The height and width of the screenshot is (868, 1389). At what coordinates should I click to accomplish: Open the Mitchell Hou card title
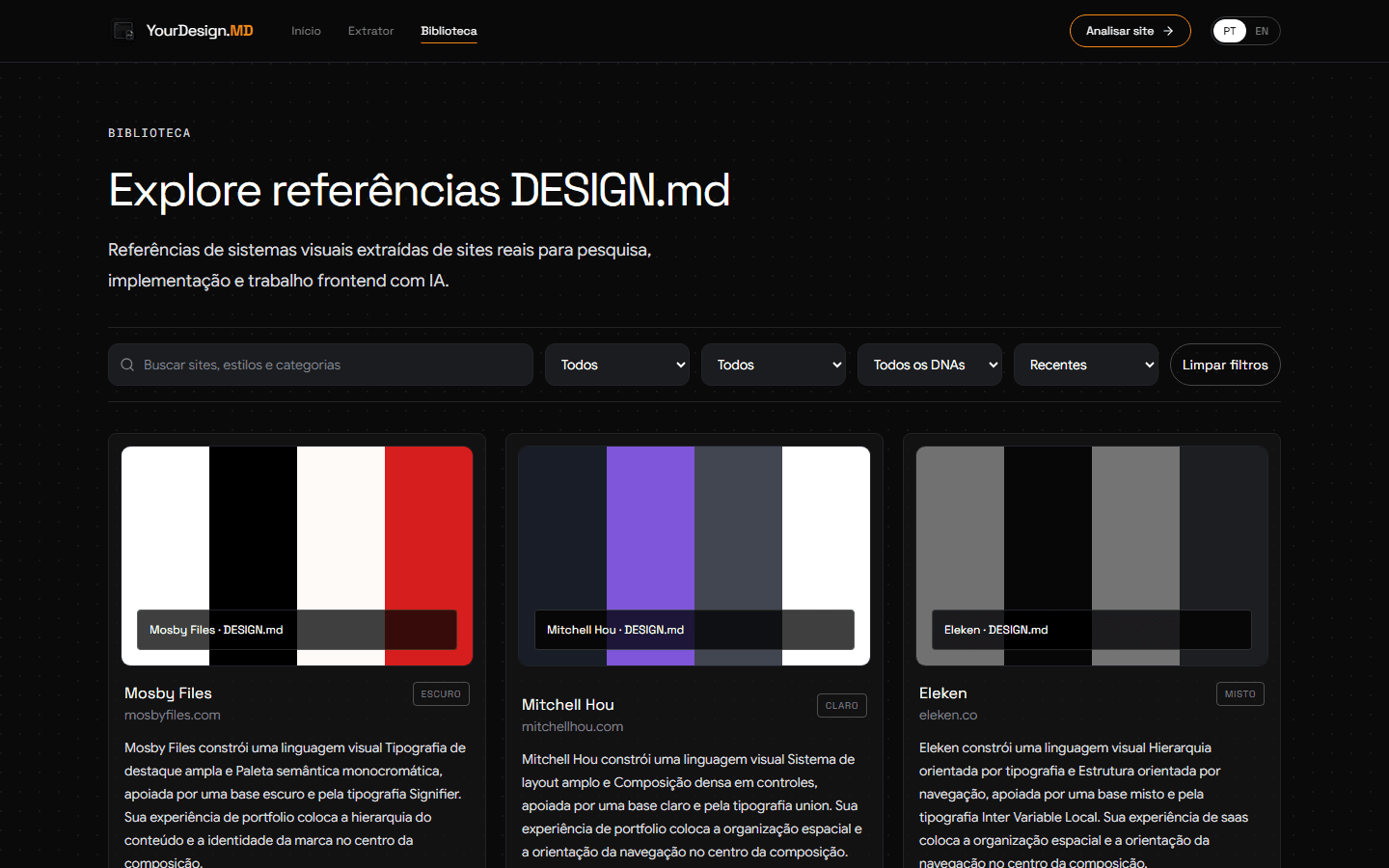568,705
